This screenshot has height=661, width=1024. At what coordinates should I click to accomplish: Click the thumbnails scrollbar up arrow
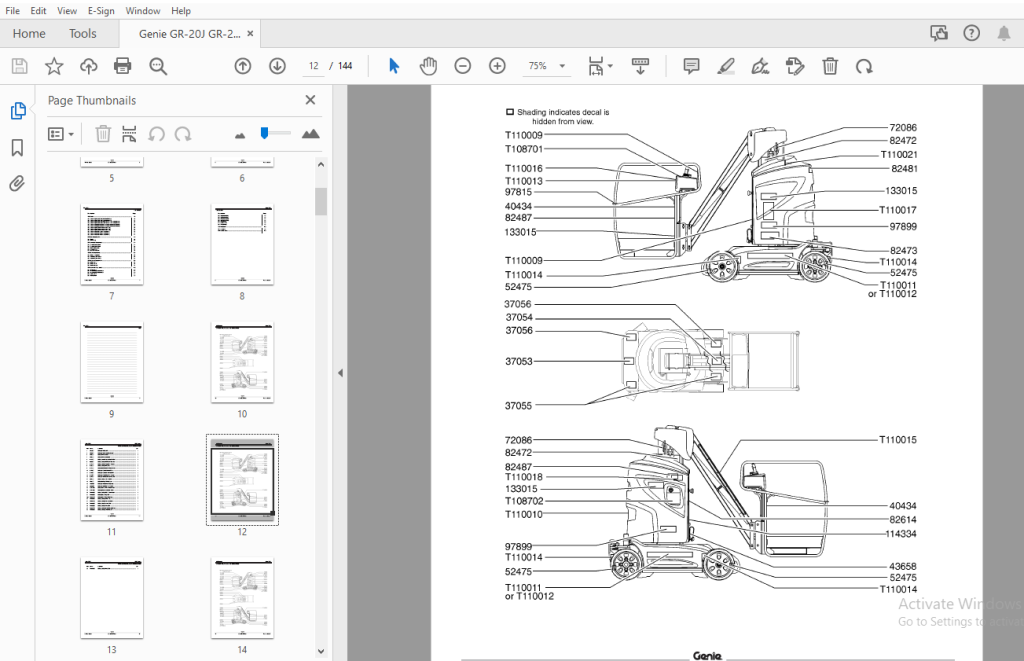[x=321, y=165]
